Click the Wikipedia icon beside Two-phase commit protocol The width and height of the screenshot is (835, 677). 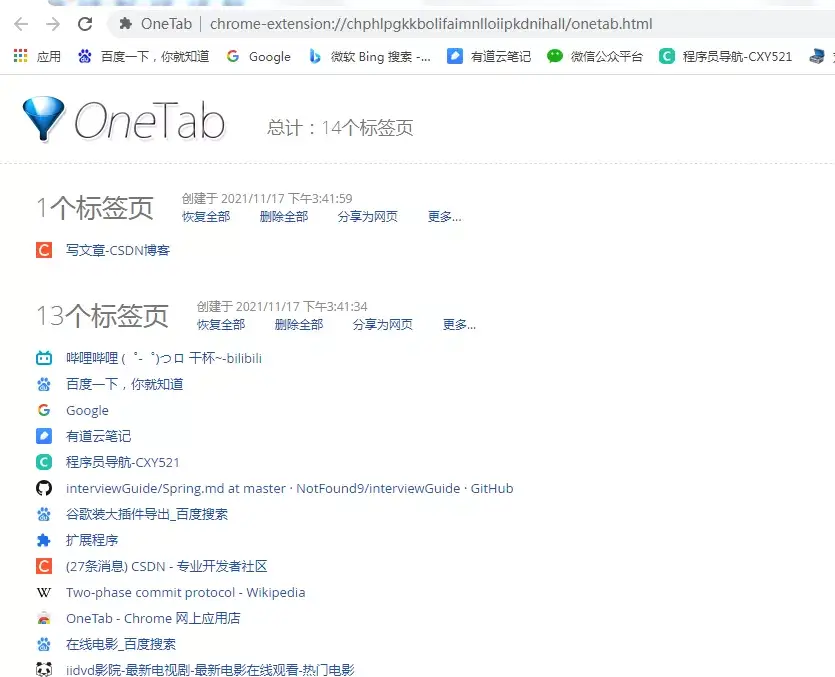point(43,592)
